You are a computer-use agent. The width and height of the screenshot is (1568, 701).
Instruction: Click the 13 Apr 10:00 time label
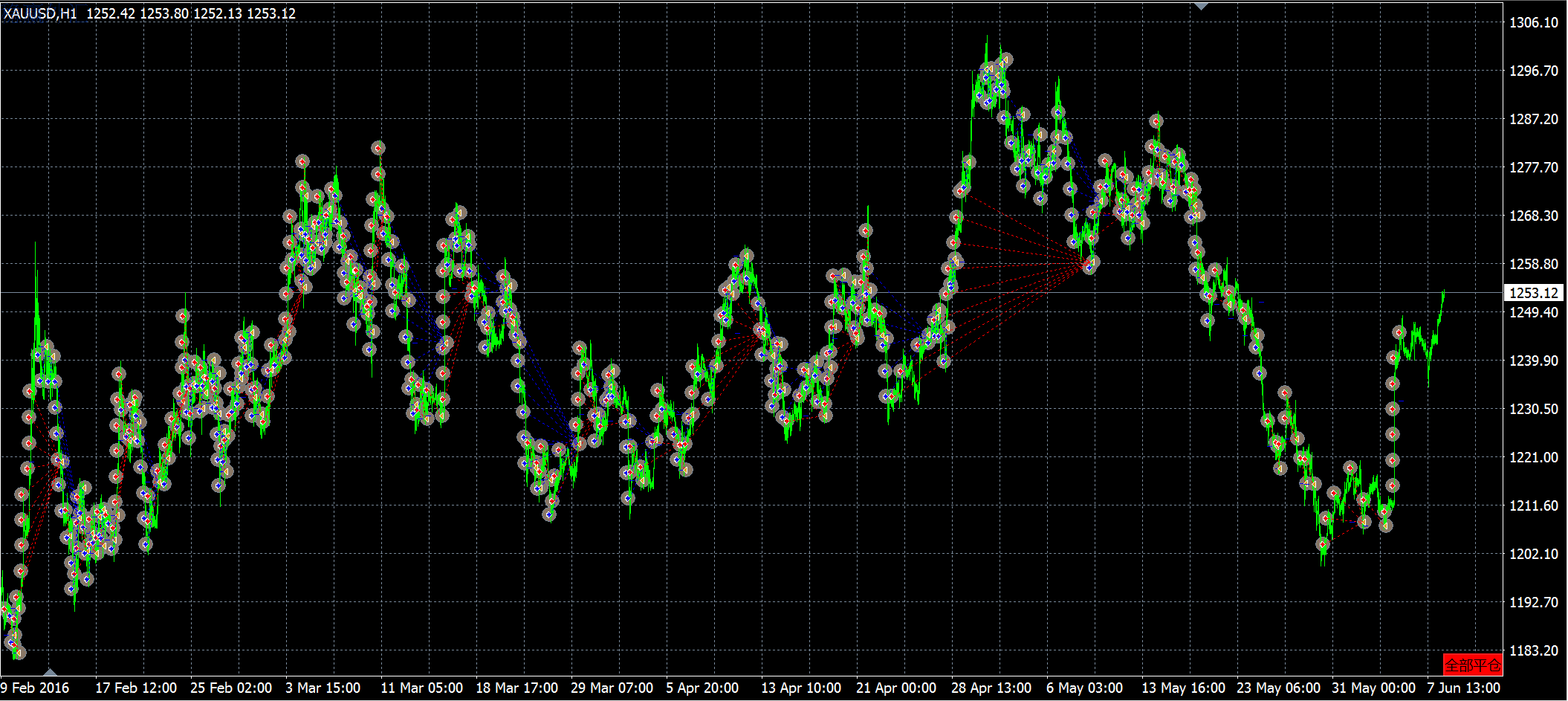coord(801,688)
